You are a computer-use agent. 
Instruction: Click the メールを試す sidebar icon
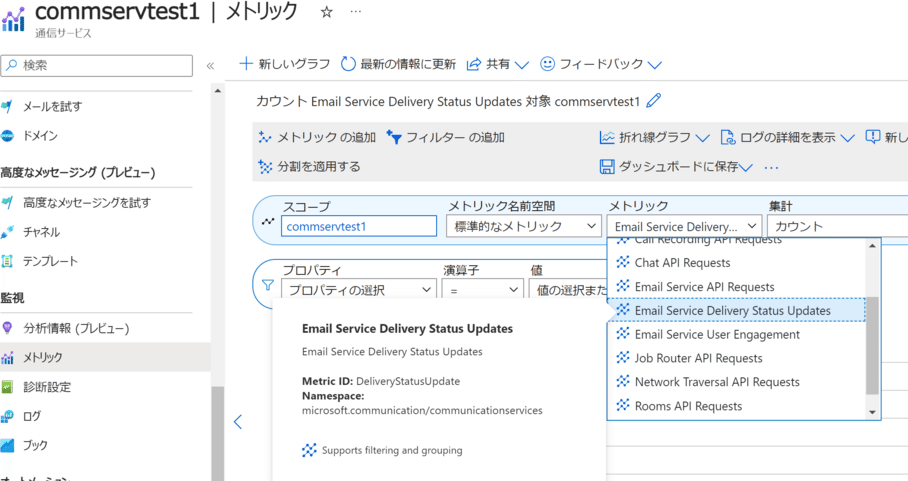point(7,107)
